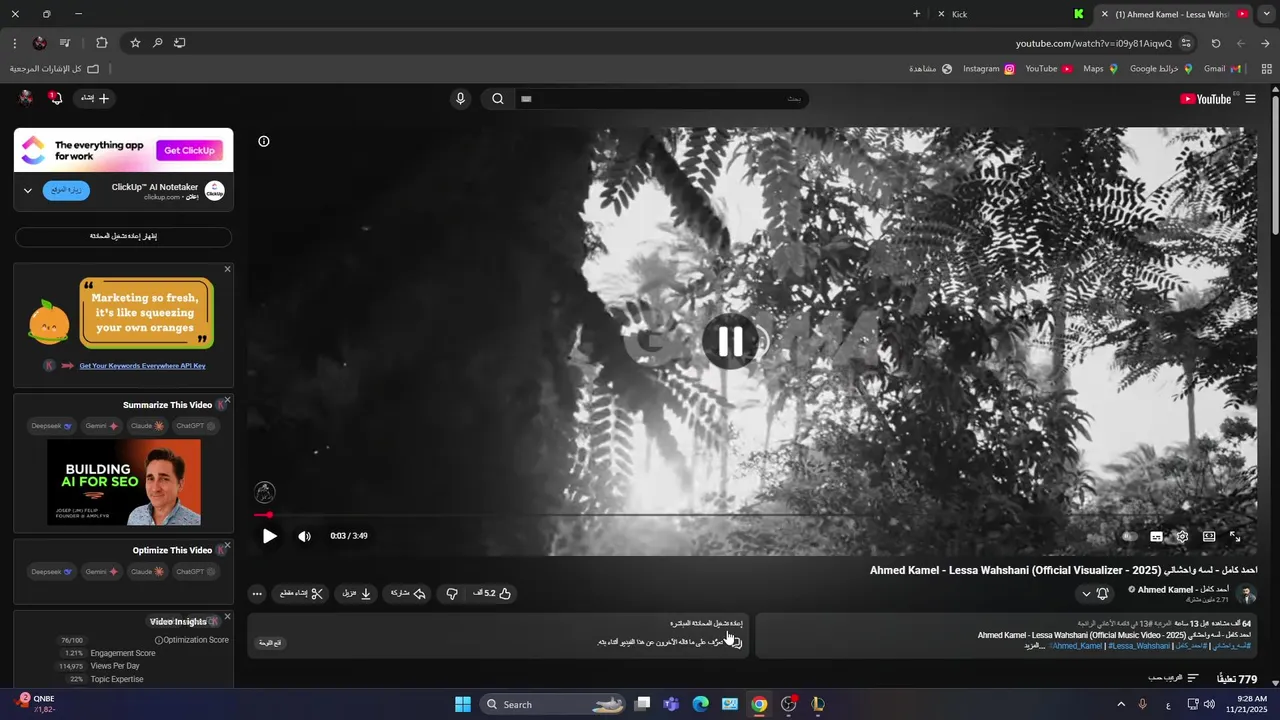Close the Optimize This Video panel

click(227, 546)
